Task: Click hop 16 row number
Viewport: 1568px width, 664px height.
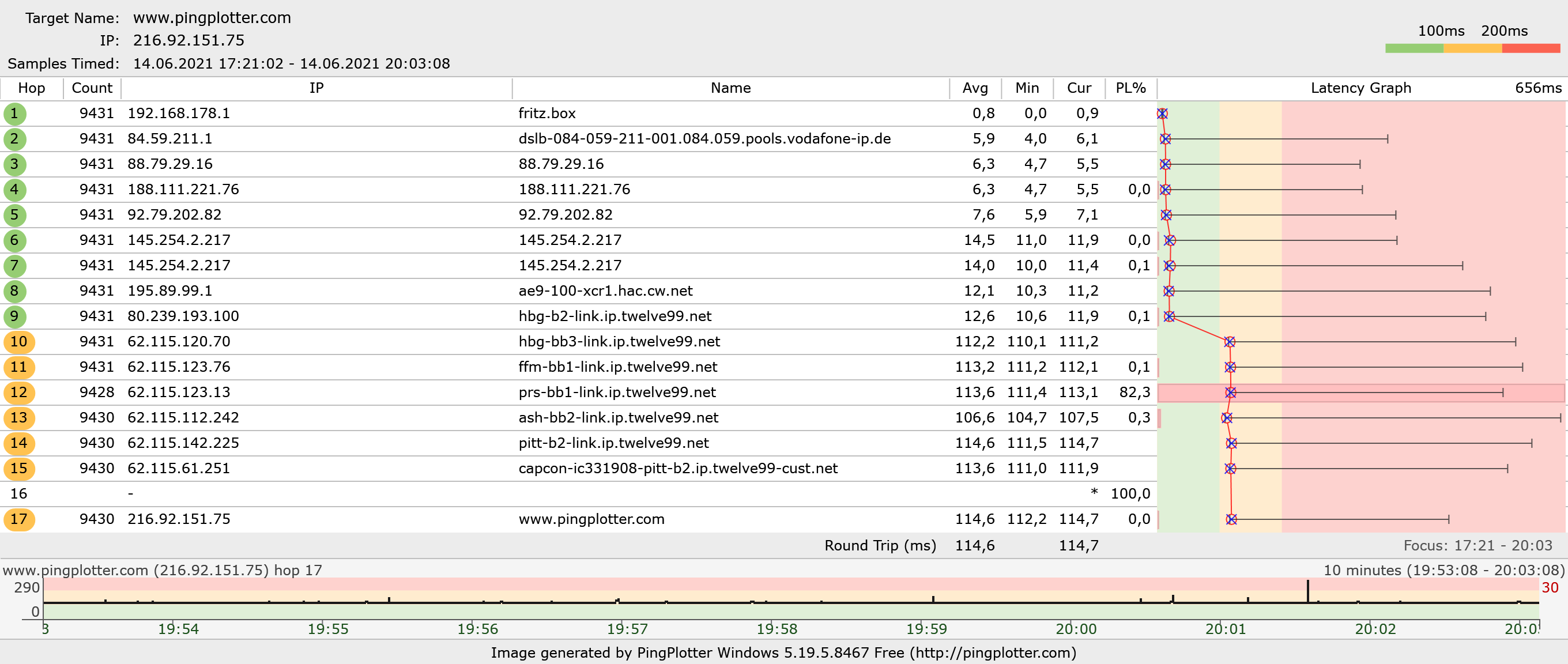Action: [19, 493]
